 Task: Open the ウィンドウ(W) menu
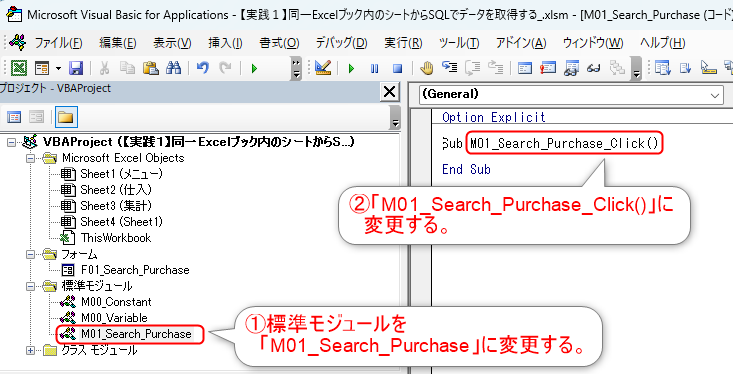tap(593, 43)
